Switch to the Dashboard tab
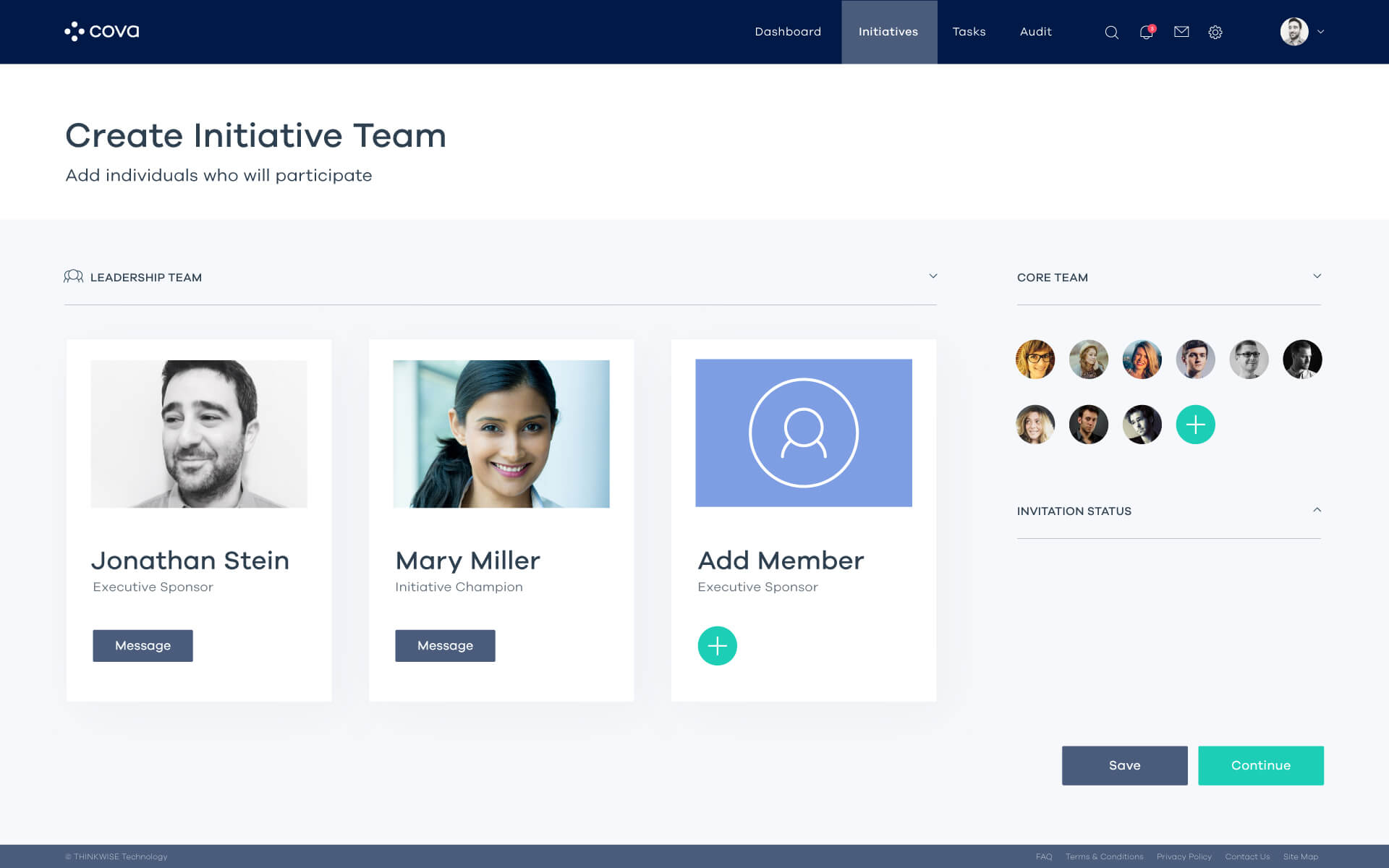The height and width of the screenshot is (868, 1389). tap(788, 32)
